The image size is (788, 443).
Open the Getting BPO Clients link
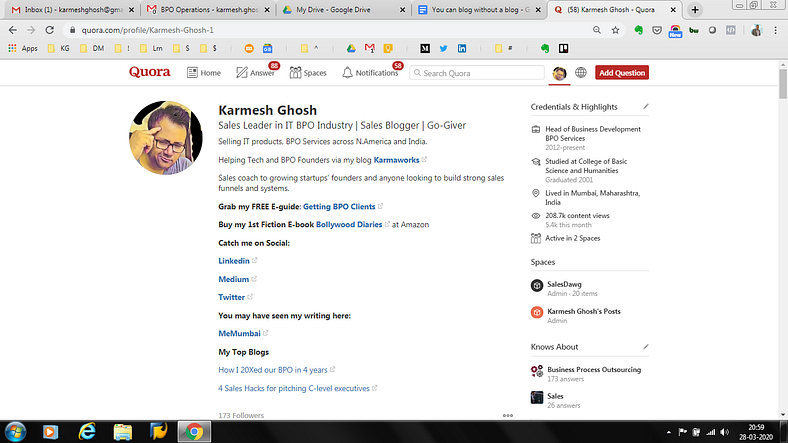pos(339,206)
